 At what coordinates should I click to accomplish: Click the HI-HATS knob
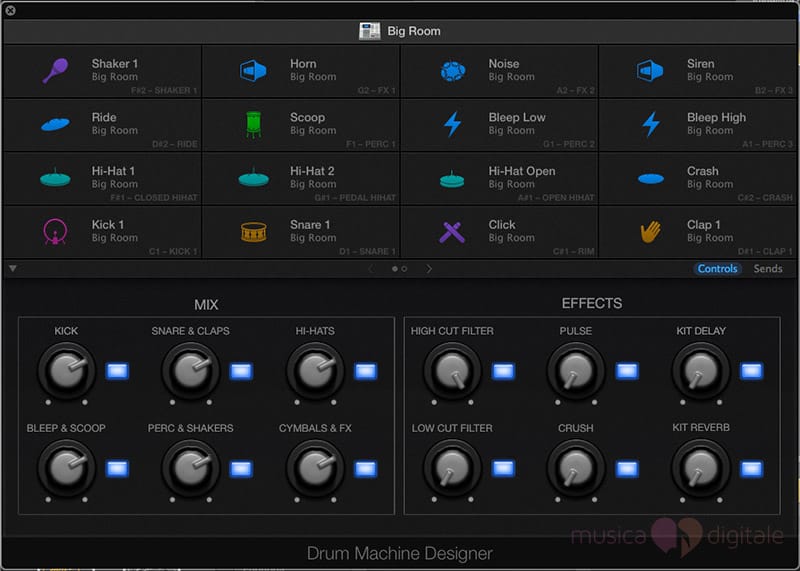315,371
